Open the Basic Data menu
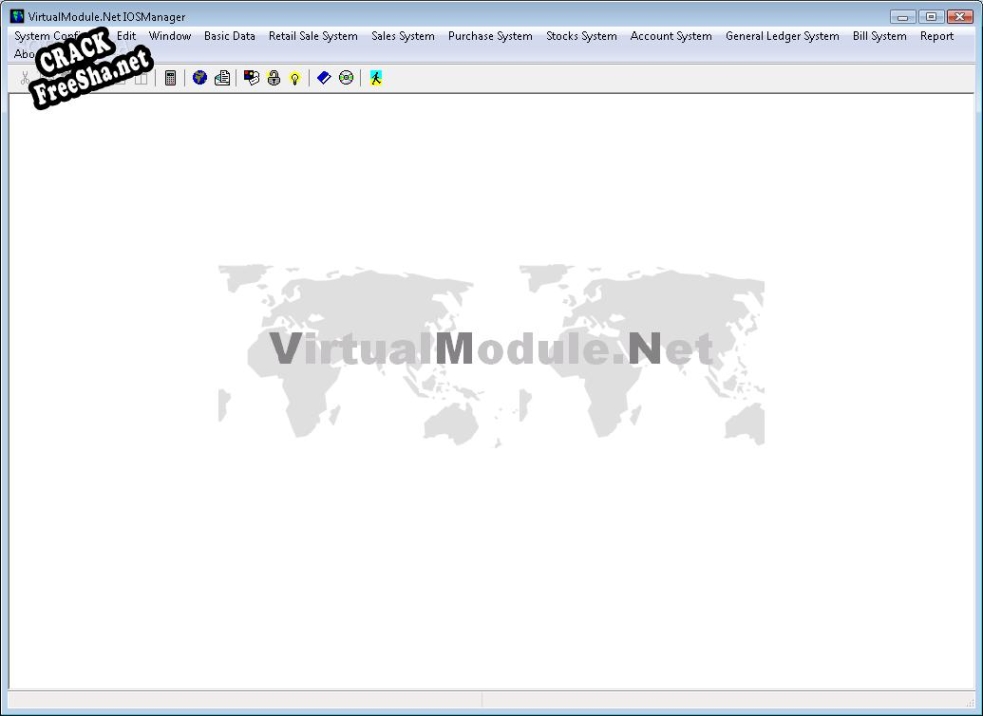This screenshot has height=716, width=983. tap(229, 36)
